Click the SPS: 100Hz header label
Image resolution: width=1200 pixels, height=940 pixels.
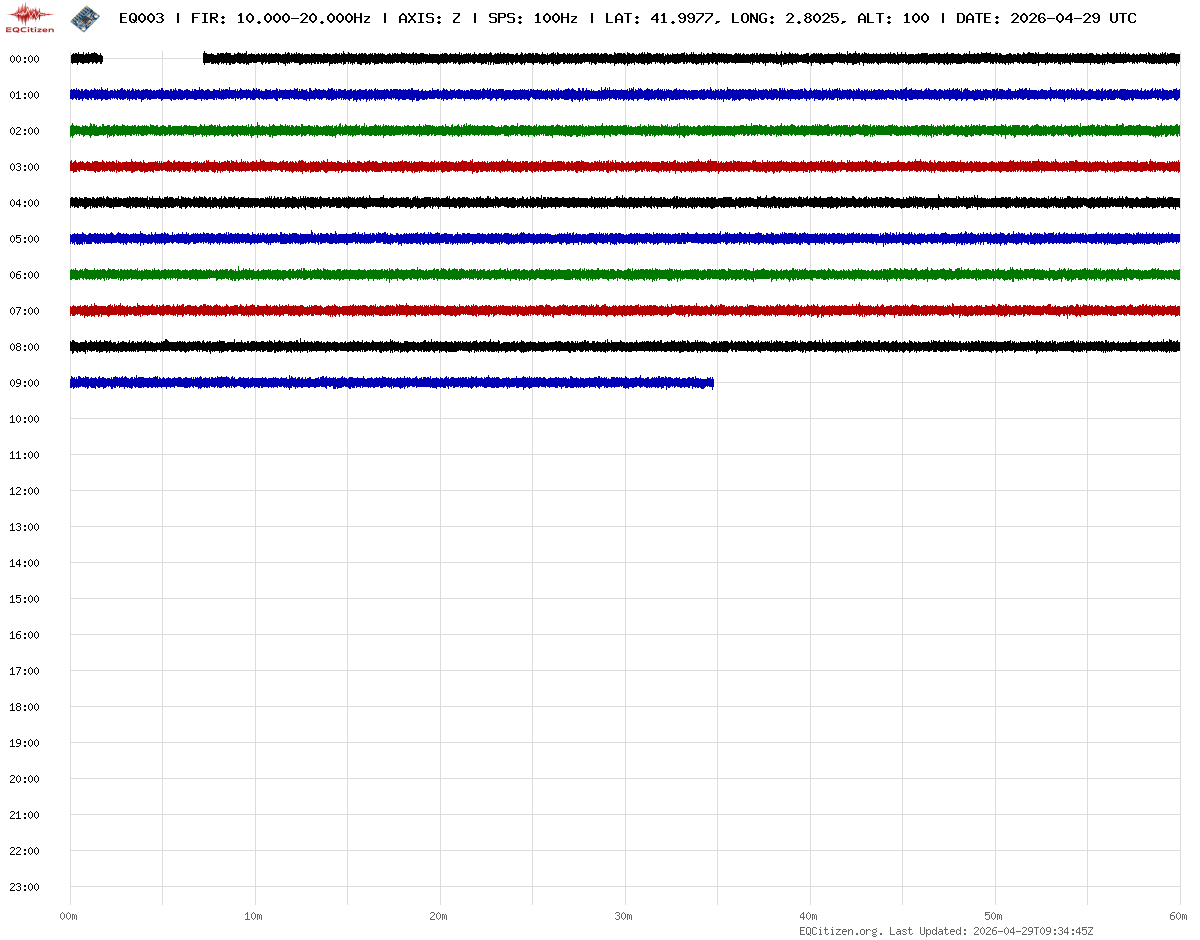[x=532, y=18]
